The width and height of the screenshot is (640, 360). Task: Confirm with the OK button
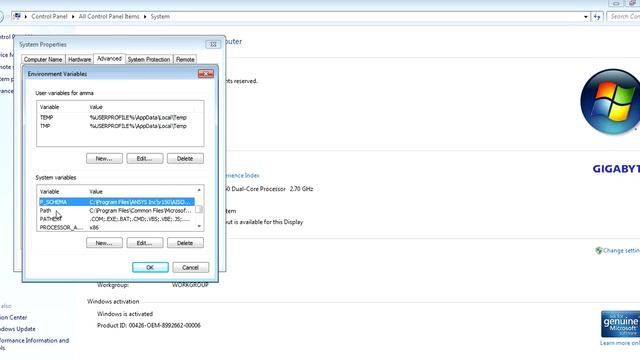click(x=150, y=267)
